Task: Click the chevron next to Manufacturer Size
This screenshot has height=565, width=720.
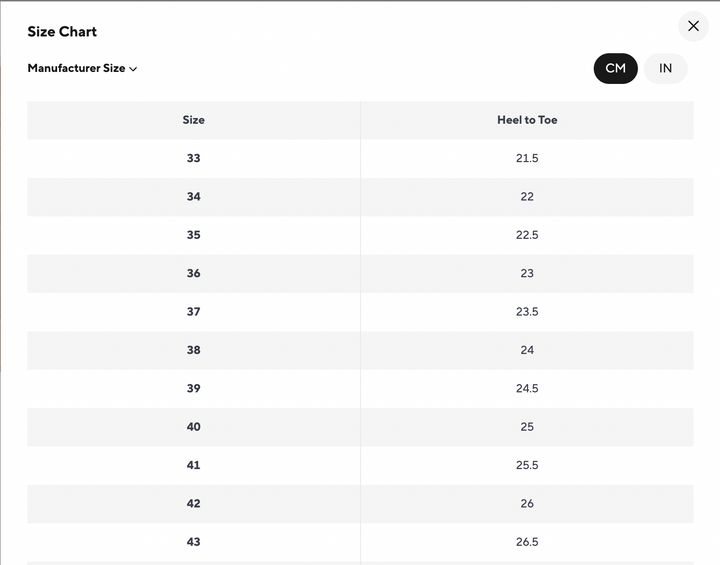Action: pyautogui.click(x=133, y=69)
